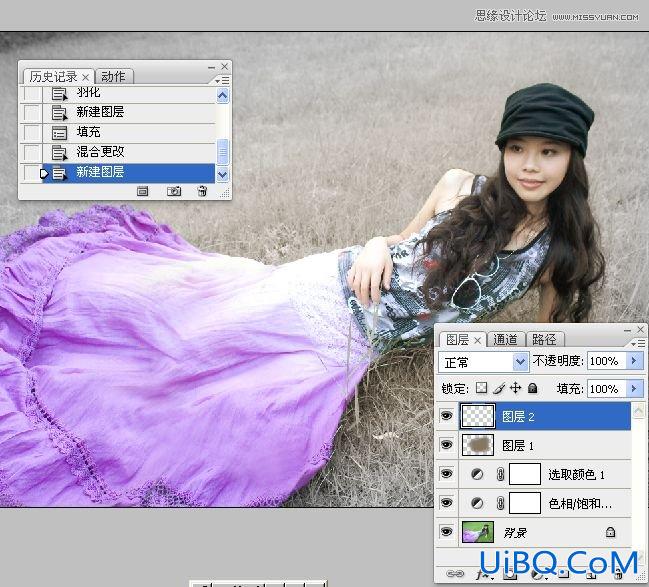Click the adjustment icon of 选取颜色 1
649x587 pixels.
click(x=477, y=474)
